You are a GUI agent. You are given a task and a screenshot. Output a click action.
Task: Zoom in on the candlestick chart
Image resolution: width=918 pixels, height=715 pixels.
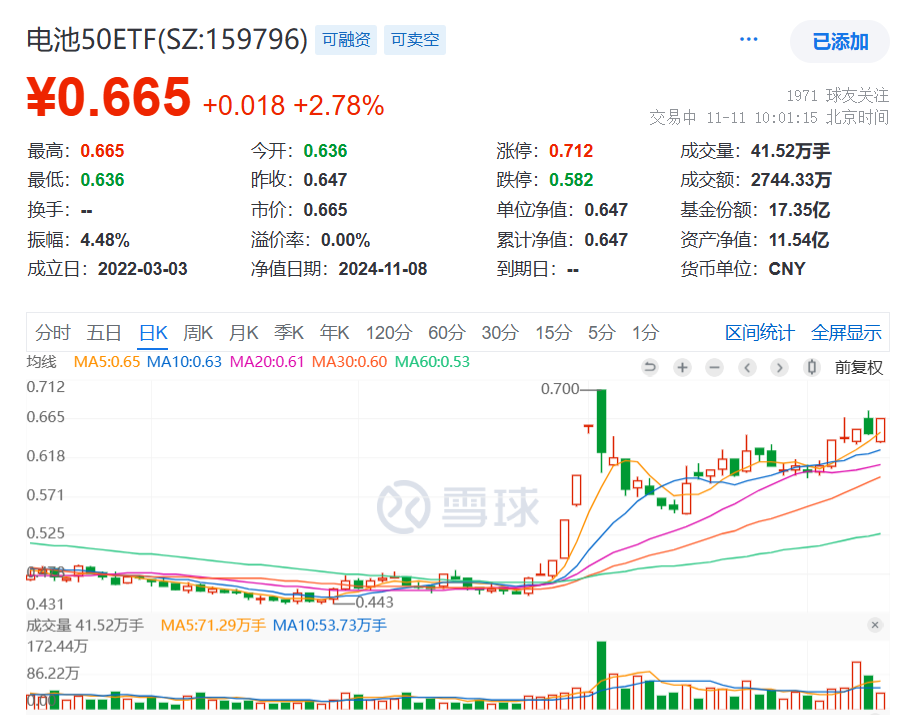click(x=682, y=368)
